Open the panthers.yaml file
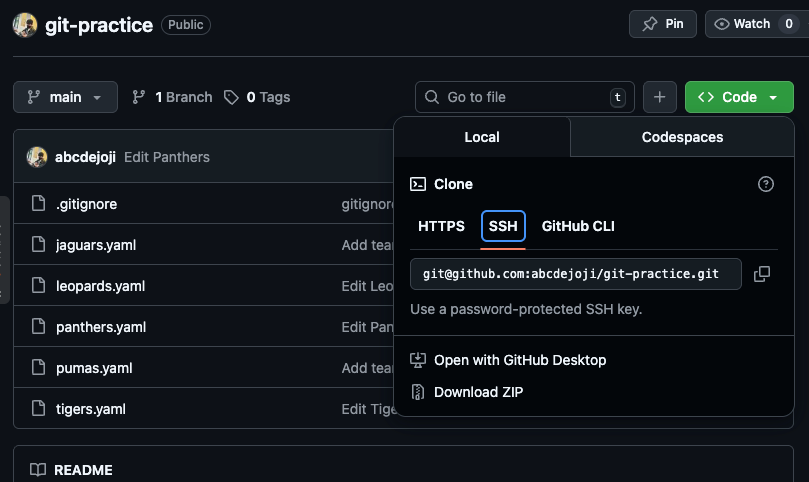809x482 pixels. click(101, 327)
